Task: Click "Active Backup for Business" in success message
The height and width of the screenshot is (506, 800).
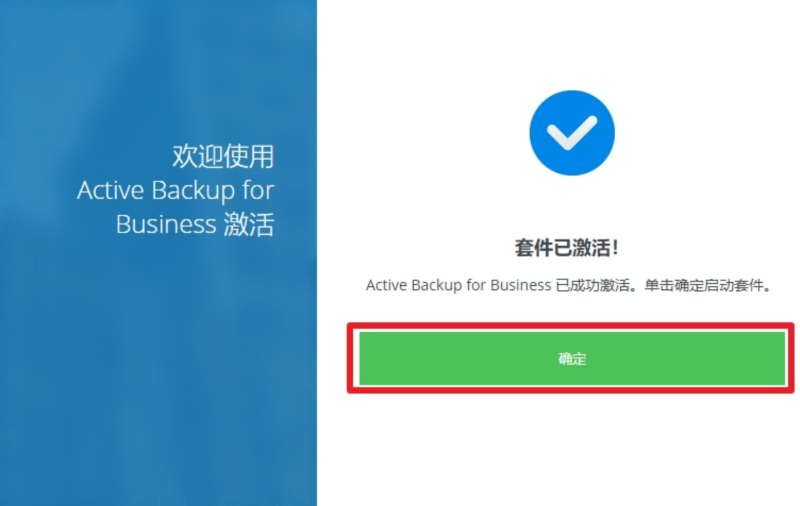Action: (x=459, y=285)
